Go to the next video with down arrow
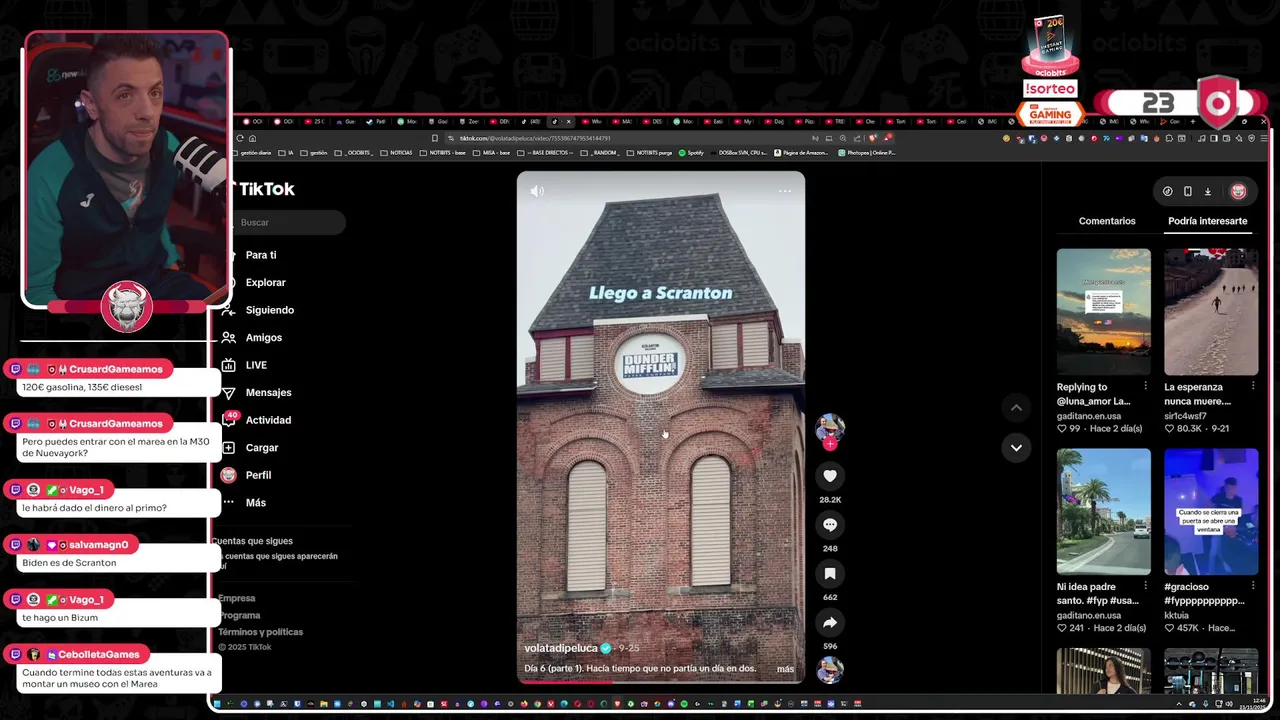Screen dimensions: 1280x720 (x=1016, y=448)
